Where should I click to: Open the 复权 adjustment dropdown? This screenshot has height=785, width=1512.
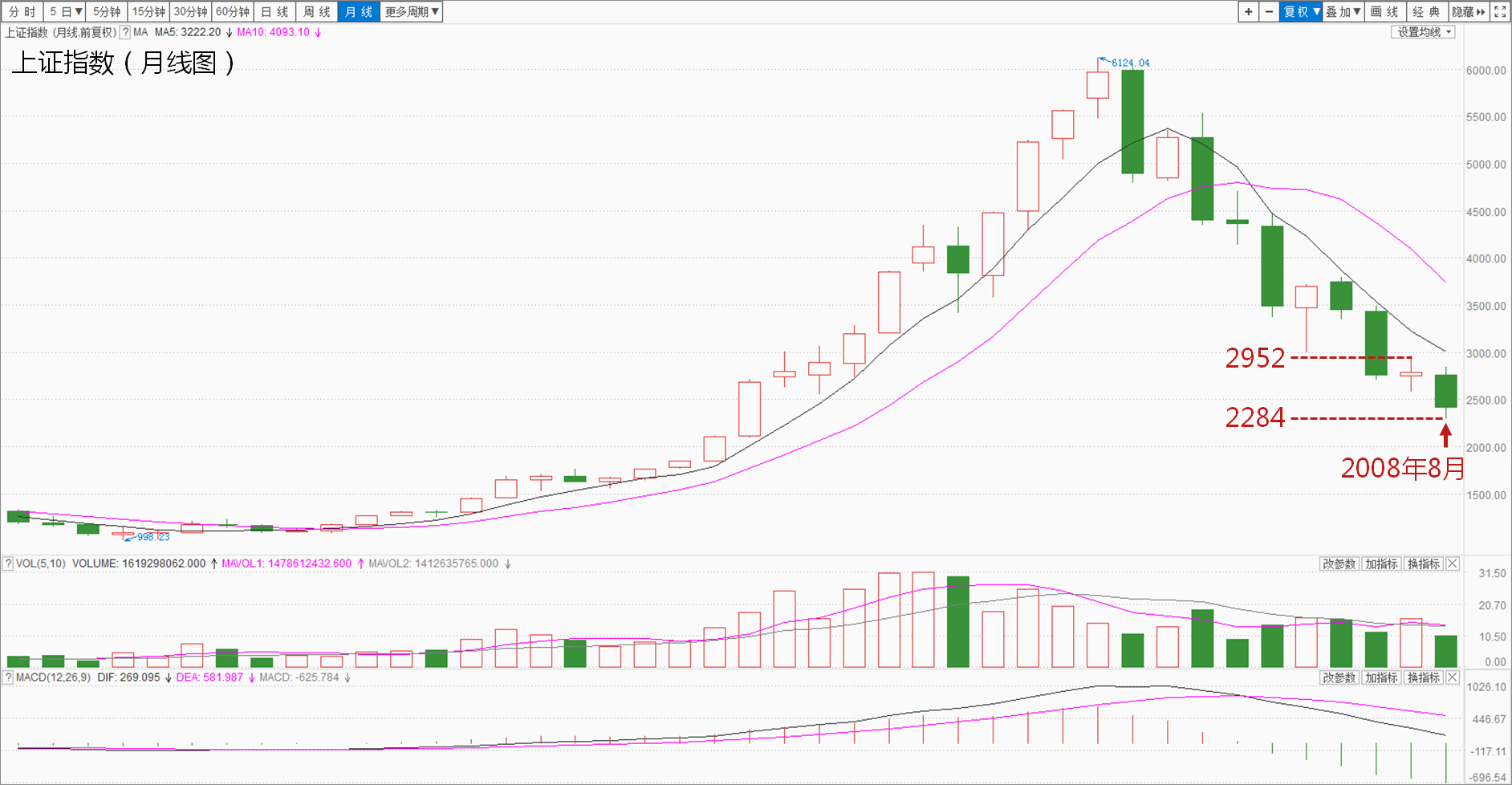click(x=1301, y=12)
